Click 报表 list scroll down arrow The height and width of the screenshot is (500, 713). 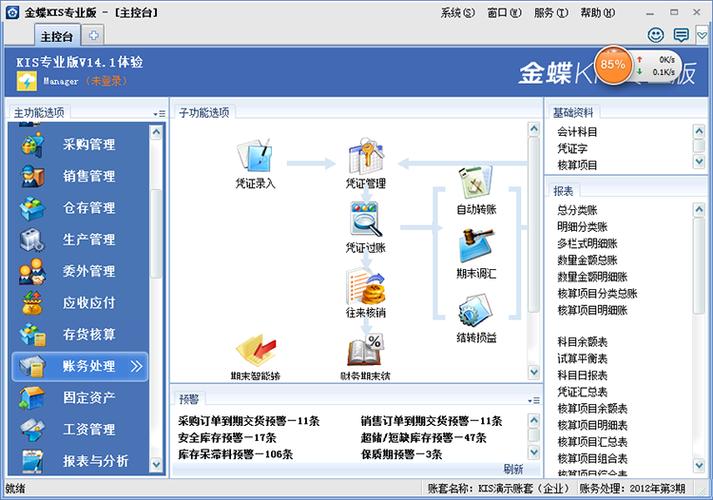[x=699, y=465]
